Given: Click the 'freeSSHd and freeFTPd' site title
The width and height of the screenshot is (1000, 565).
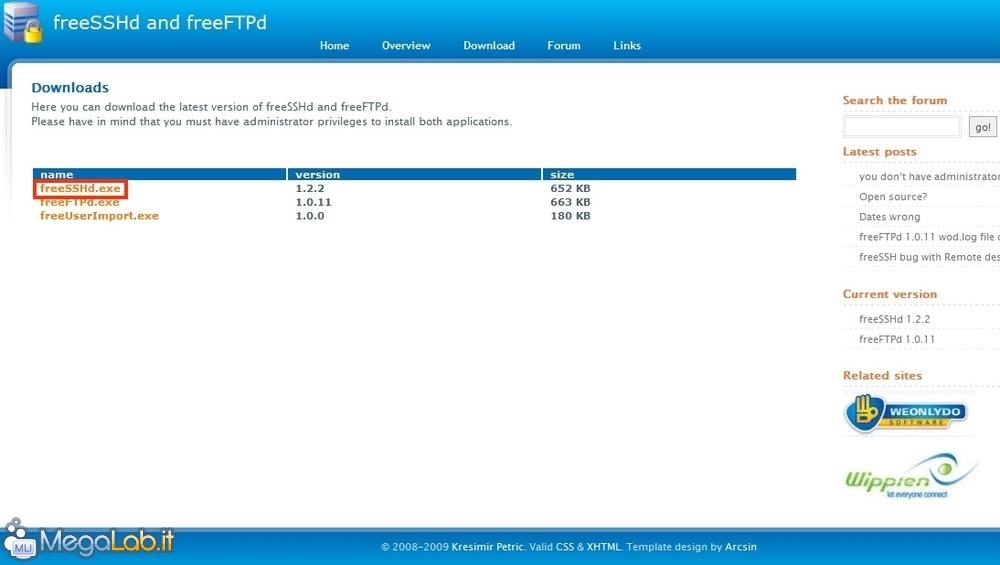Looking at the screenshot, I should [159, 22].
